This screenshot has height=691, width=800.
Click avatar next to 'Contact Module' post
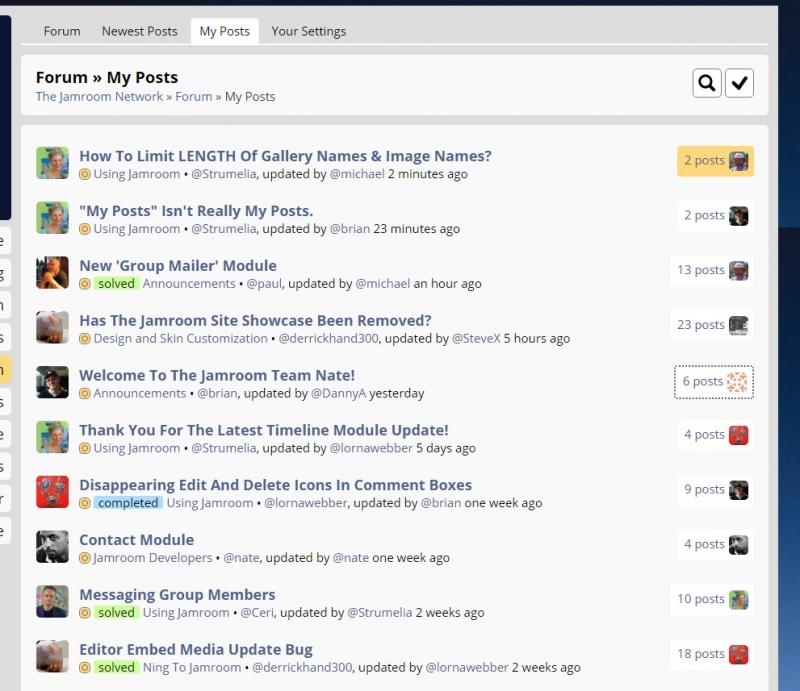click(52, 546)
